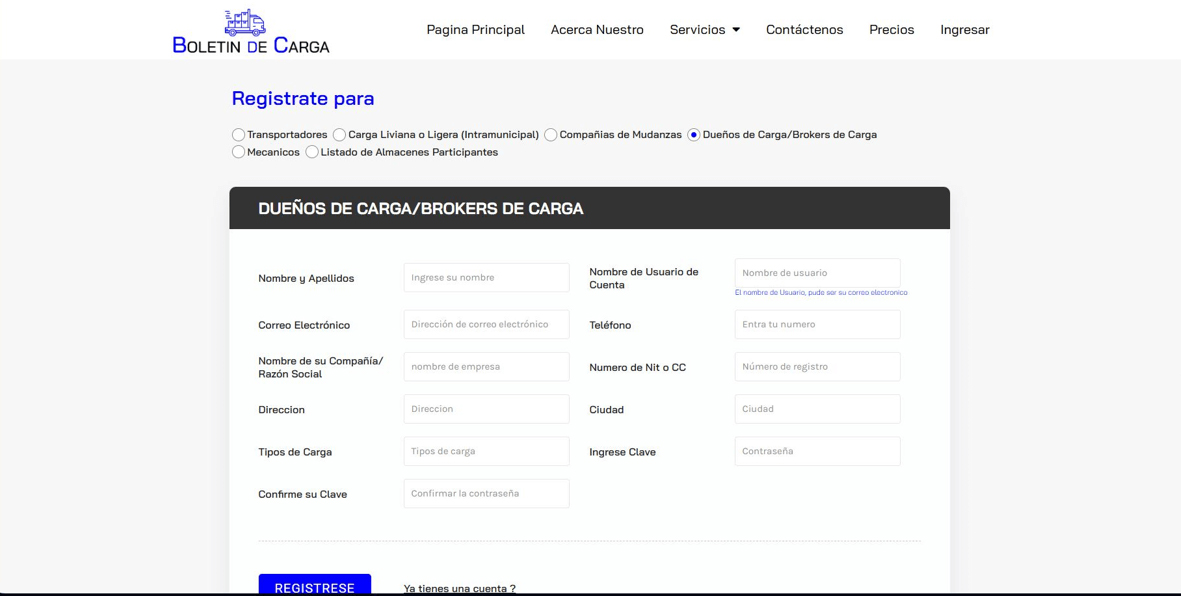Select Carga Liviana o Ligera radio option
Viewport: 1181px width, 596px height.
click(x=340, y=135)
